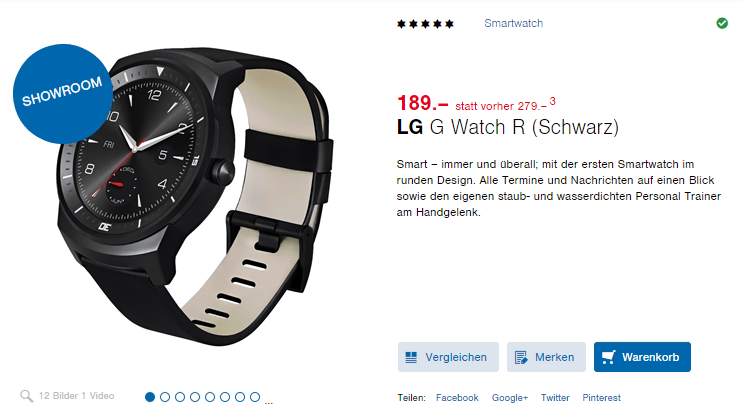Select the second image carousel dot
742x420 pixels.
pos(165,397)
